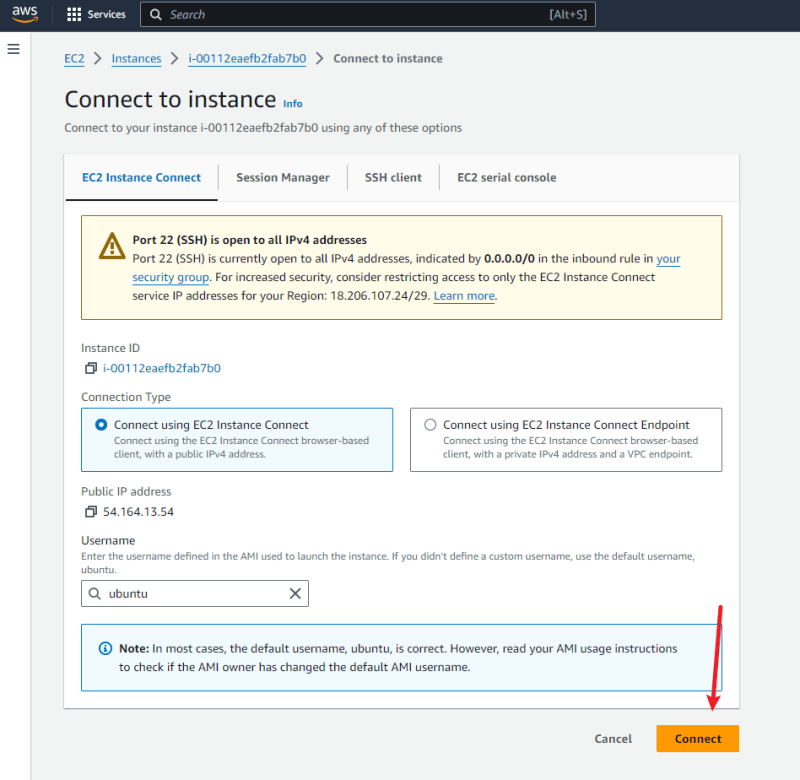Viewport: 800px width, 780px height.
Task: Copy the Instance ID with the copy icon
Action: pos(91,368)
